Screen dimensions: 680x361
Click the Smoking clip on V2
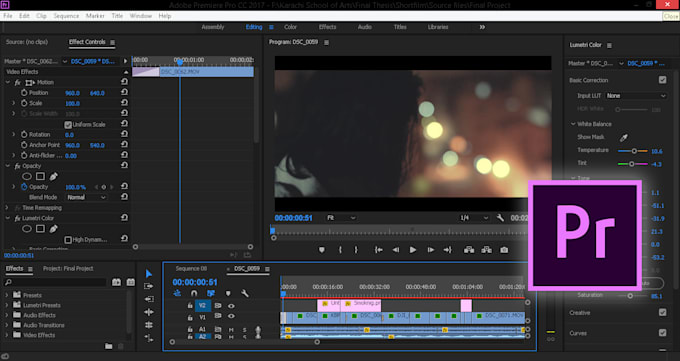[361, 305]
